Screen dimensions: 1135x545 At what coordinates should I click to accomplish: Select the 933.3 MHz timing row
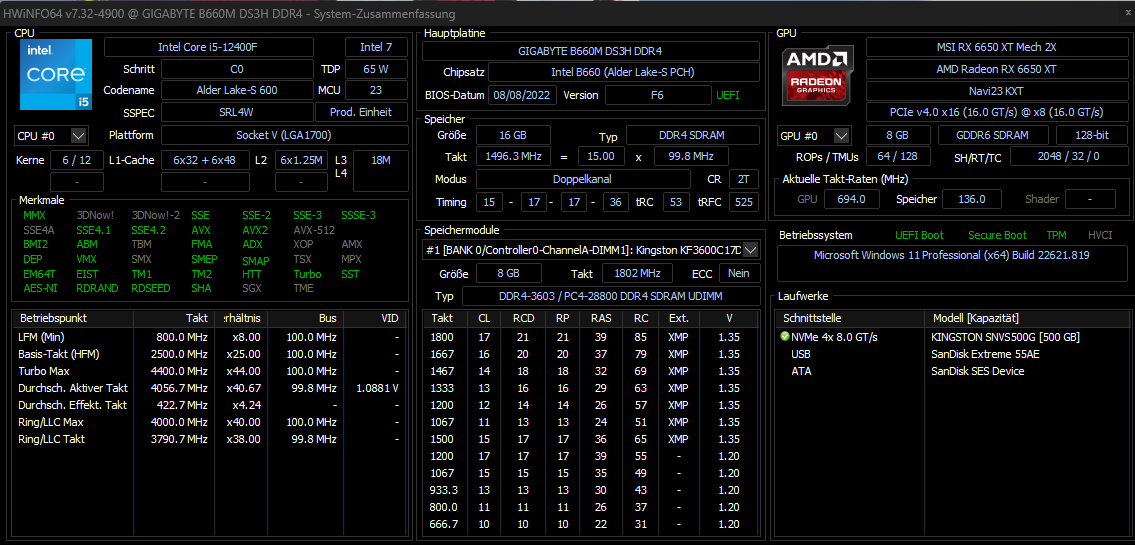591,490
